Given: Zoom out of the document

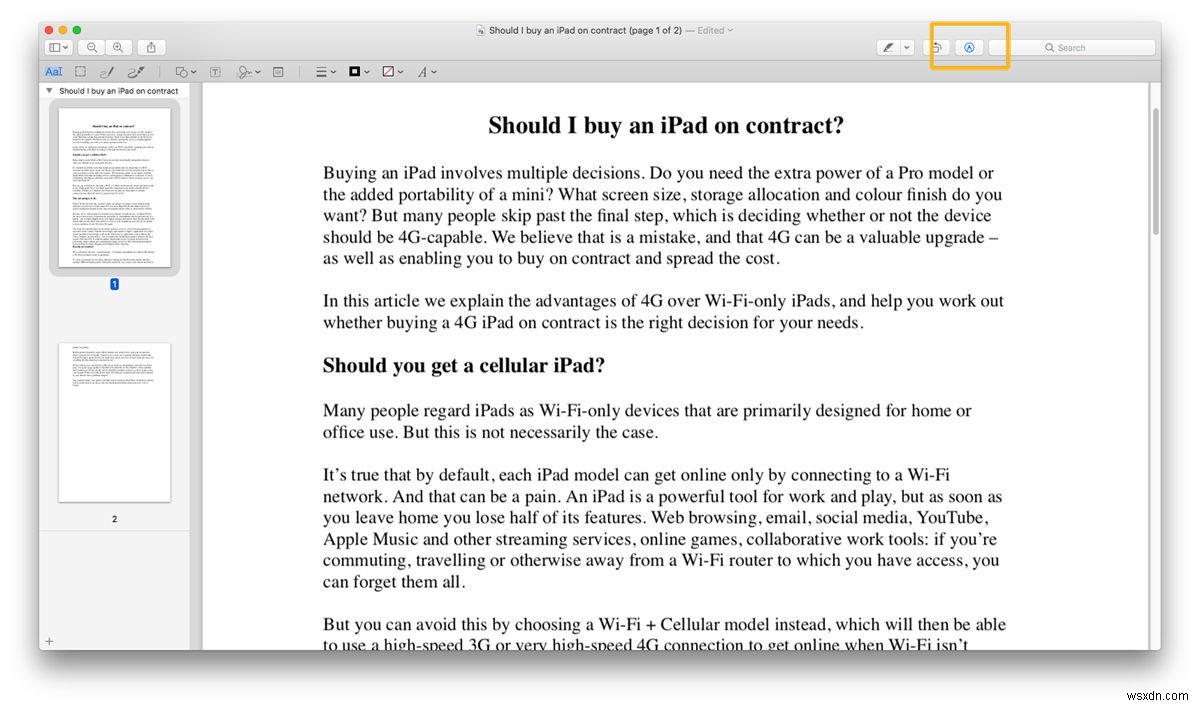Looking at the screenshot, I should coord(92,47).
